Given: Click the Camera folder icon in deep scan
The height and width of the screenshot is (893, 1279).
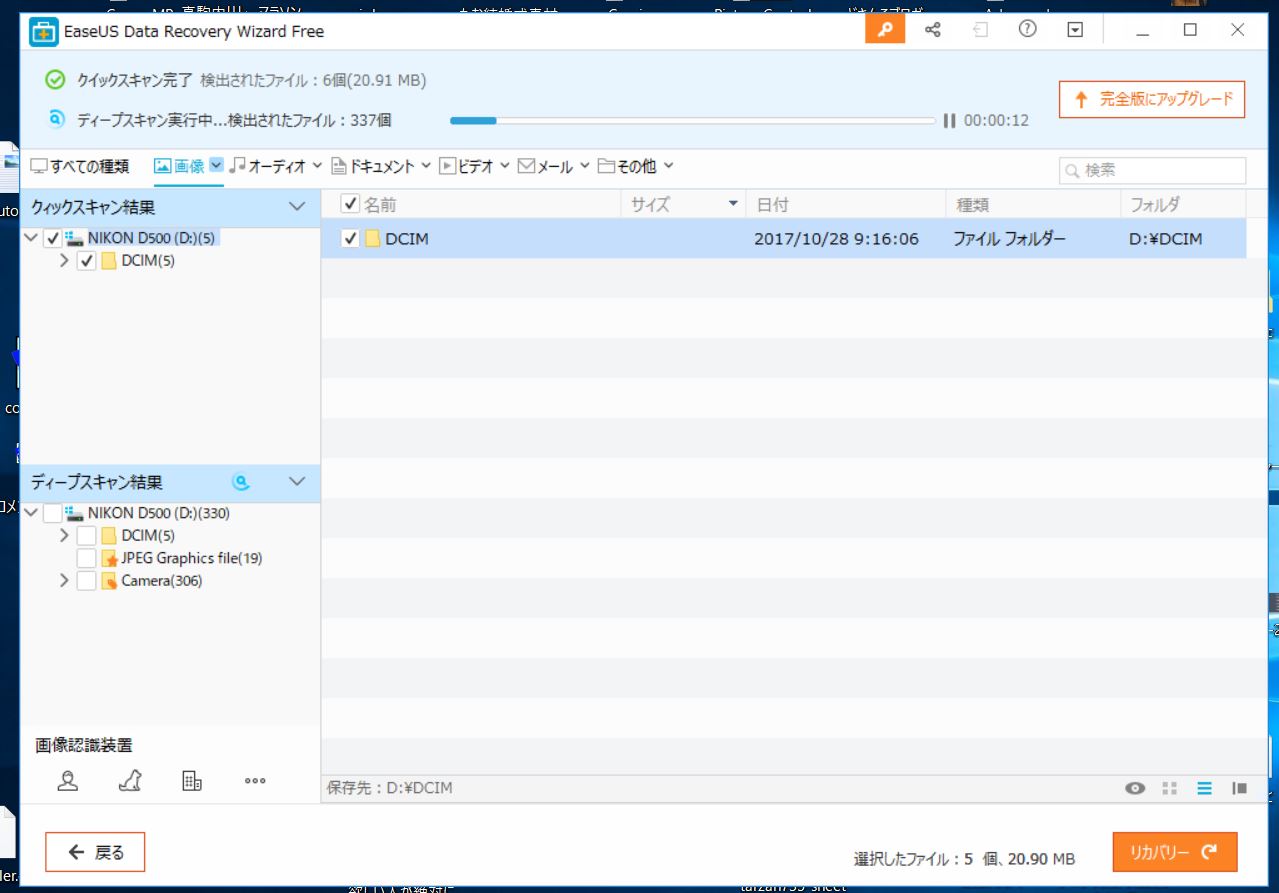Looking at the screenshot, I should point(109,581).
